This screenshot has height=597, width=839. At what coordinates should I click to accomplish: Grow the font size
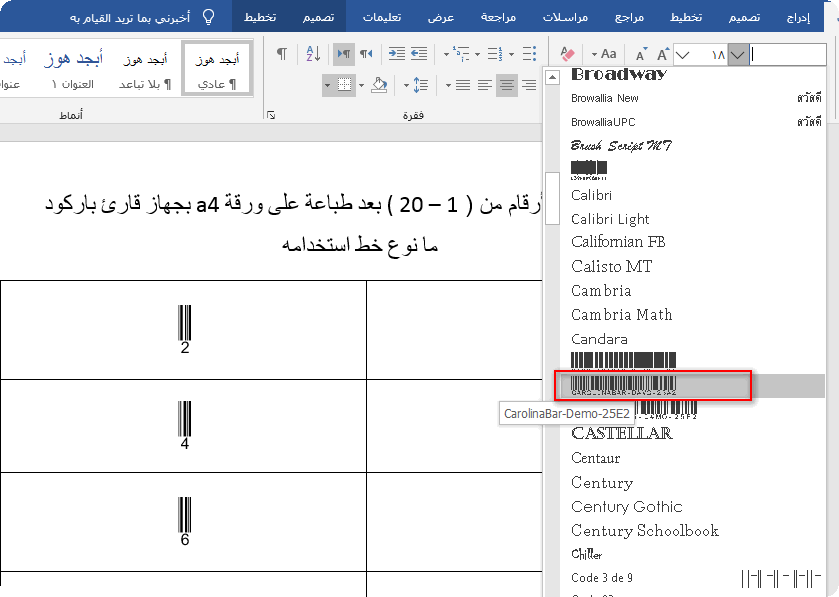pos(663,55)
